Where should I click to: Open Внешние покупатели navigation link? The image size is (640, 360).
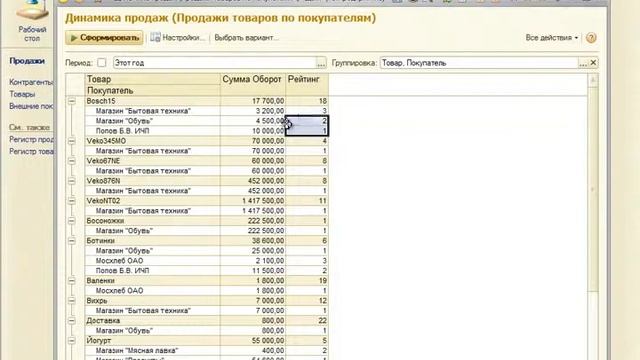click(31, 106)
